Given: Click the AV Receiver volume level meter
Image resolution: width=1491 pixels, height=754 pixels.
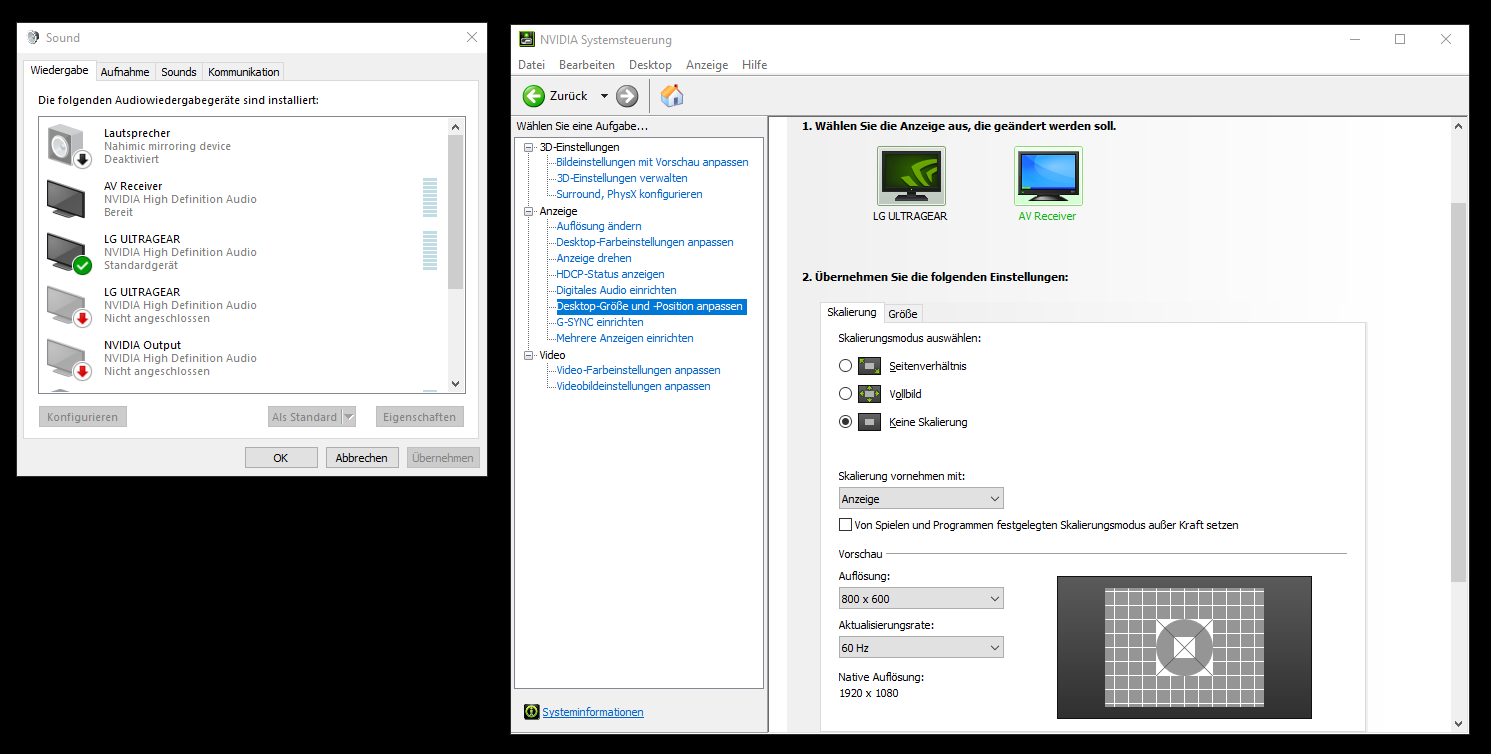Looking at the screenshot, I should click(x=430, y=198).
